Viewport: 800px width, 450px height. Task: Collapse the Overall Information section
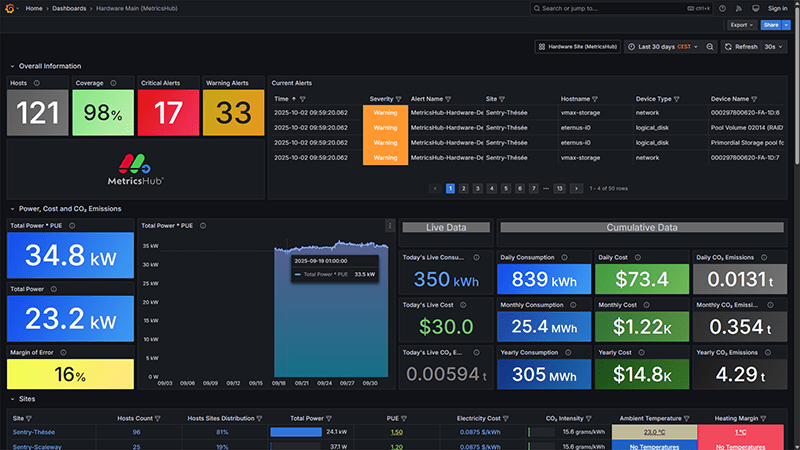[11, 66]
